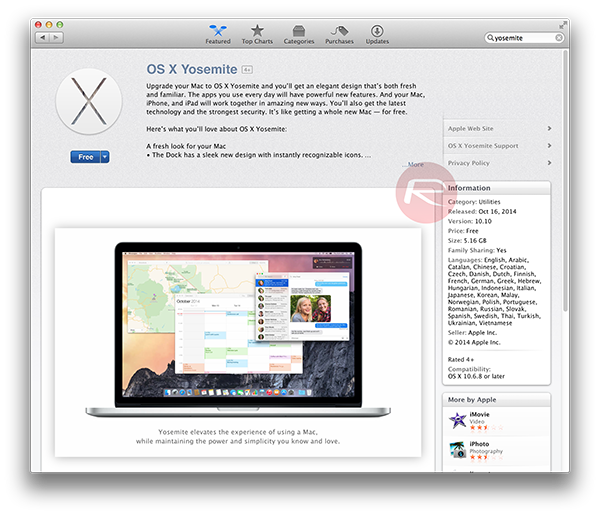Click the iMovie star rating
The height and width of the screenshot is (515, 600).
click(x=486, y=428)
